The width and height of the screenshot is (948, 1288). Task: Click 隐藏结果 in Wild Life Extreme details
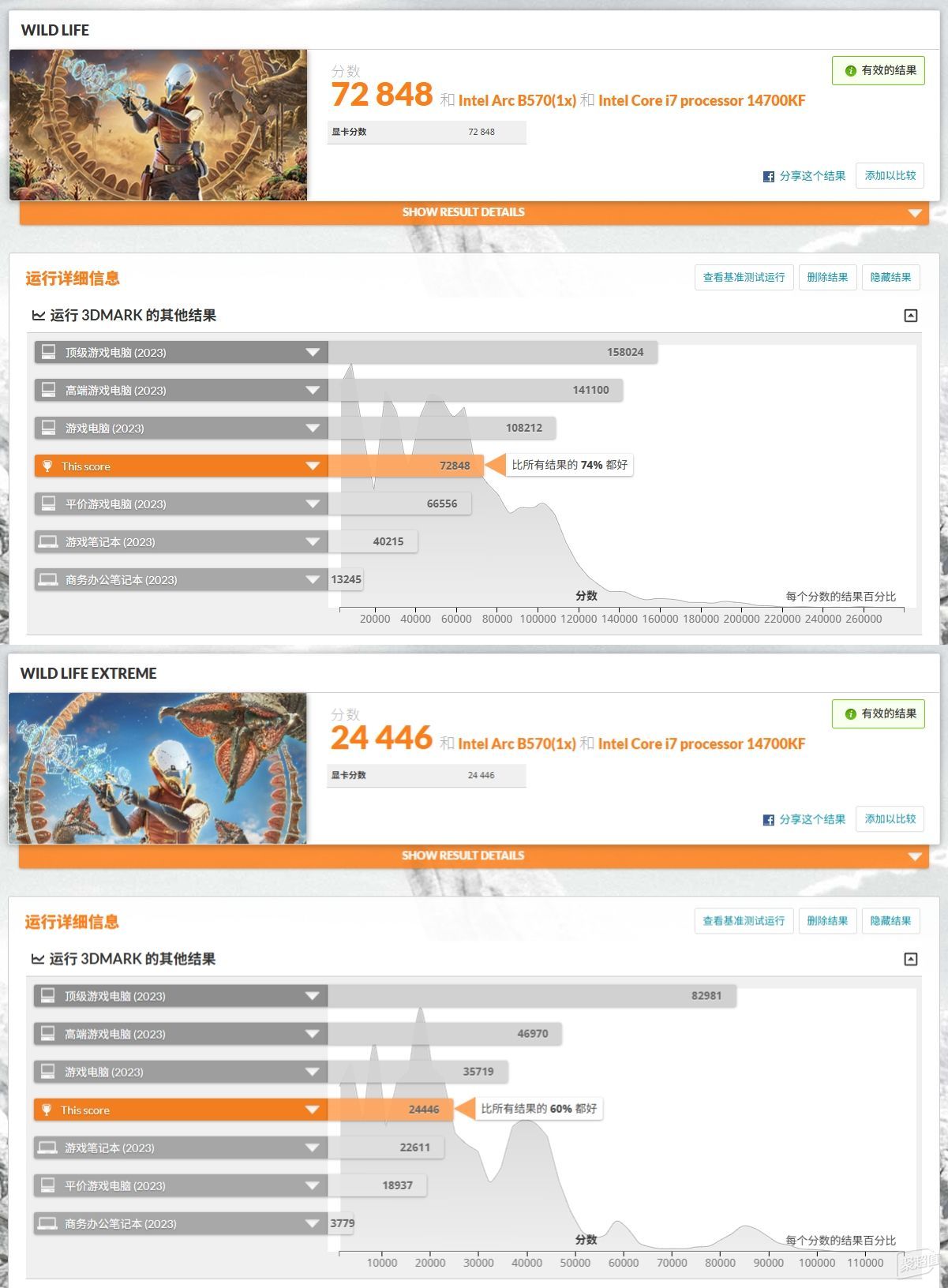(890, 920)
